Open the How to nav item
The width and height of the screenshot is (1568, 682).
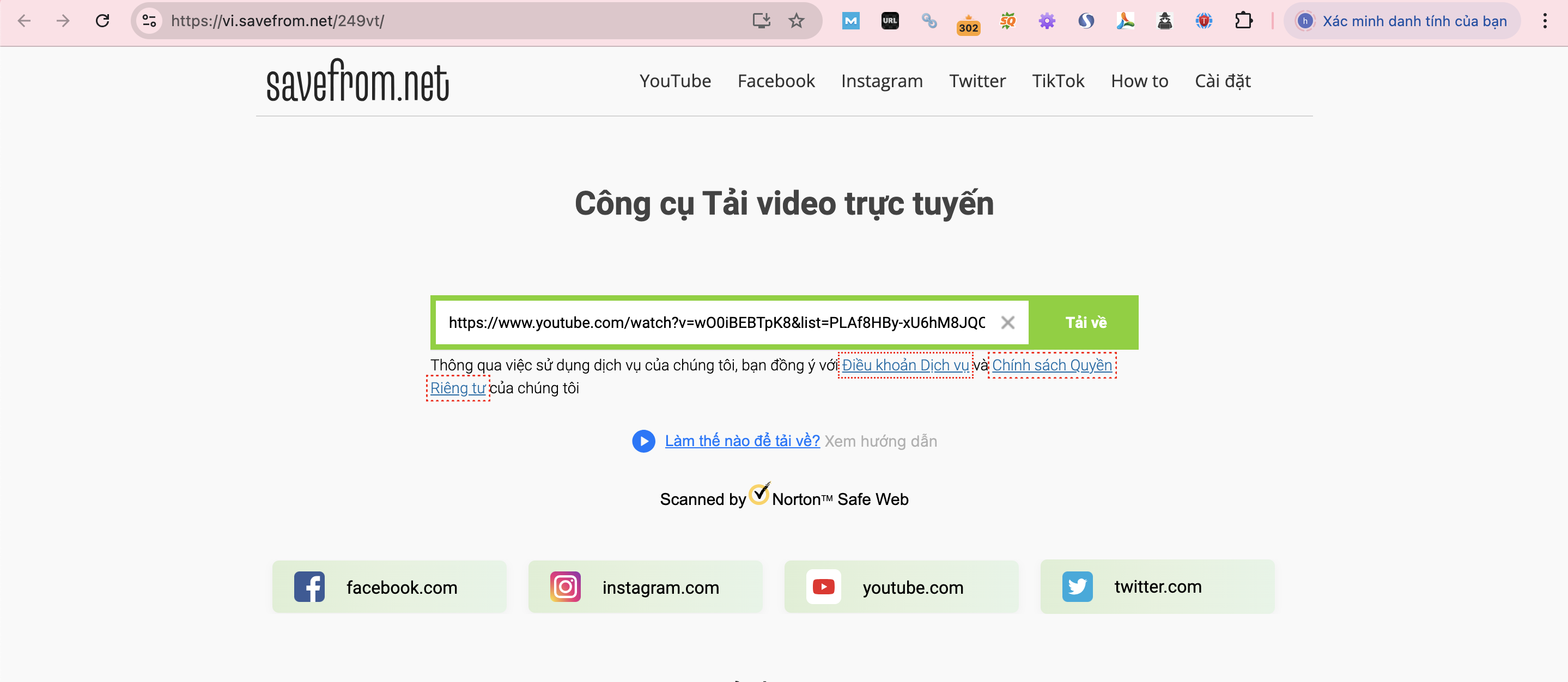[1139, 81]
